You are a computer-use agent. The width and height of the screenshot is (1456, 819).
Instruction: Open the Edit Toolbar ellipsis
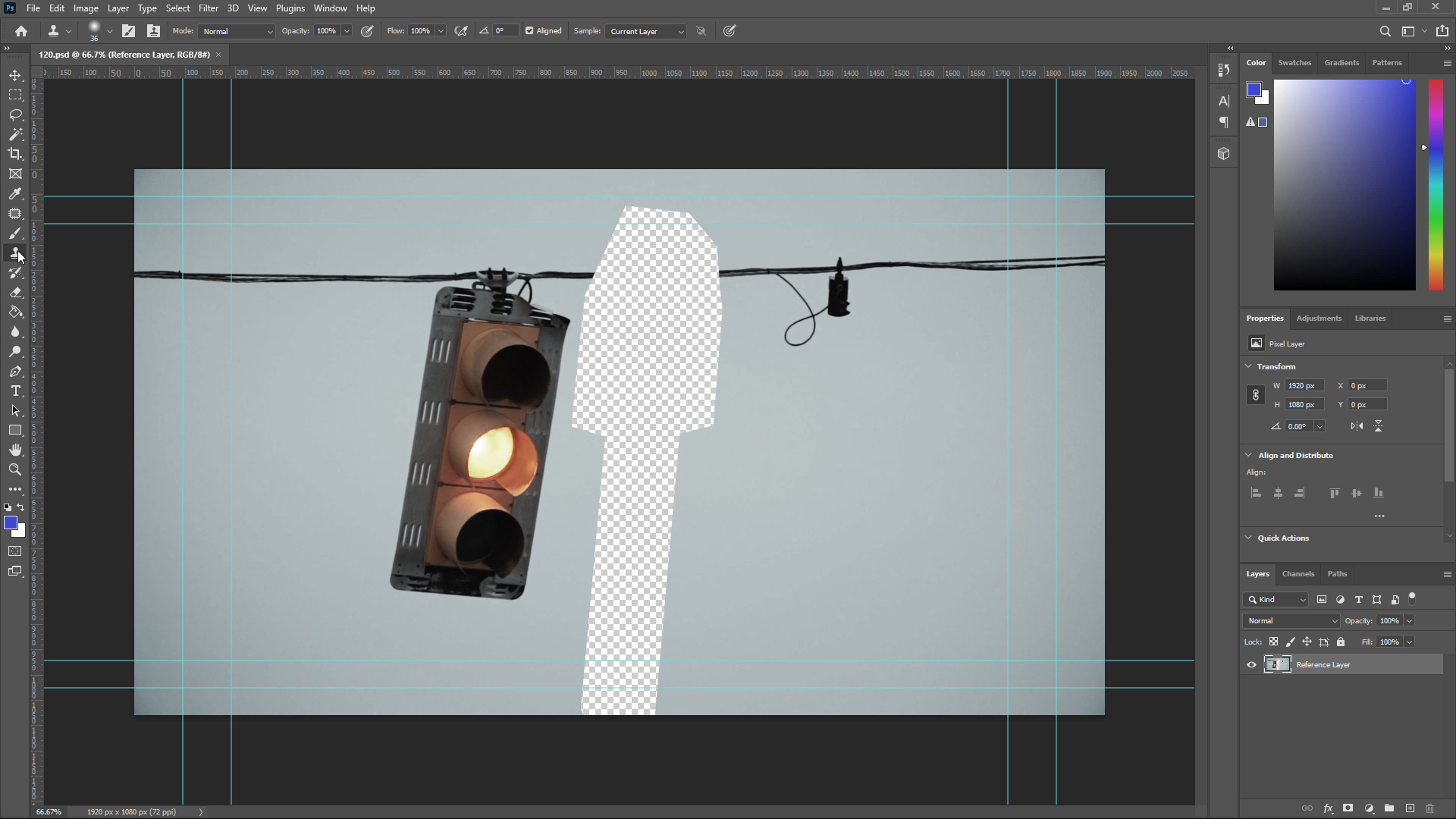15,489
